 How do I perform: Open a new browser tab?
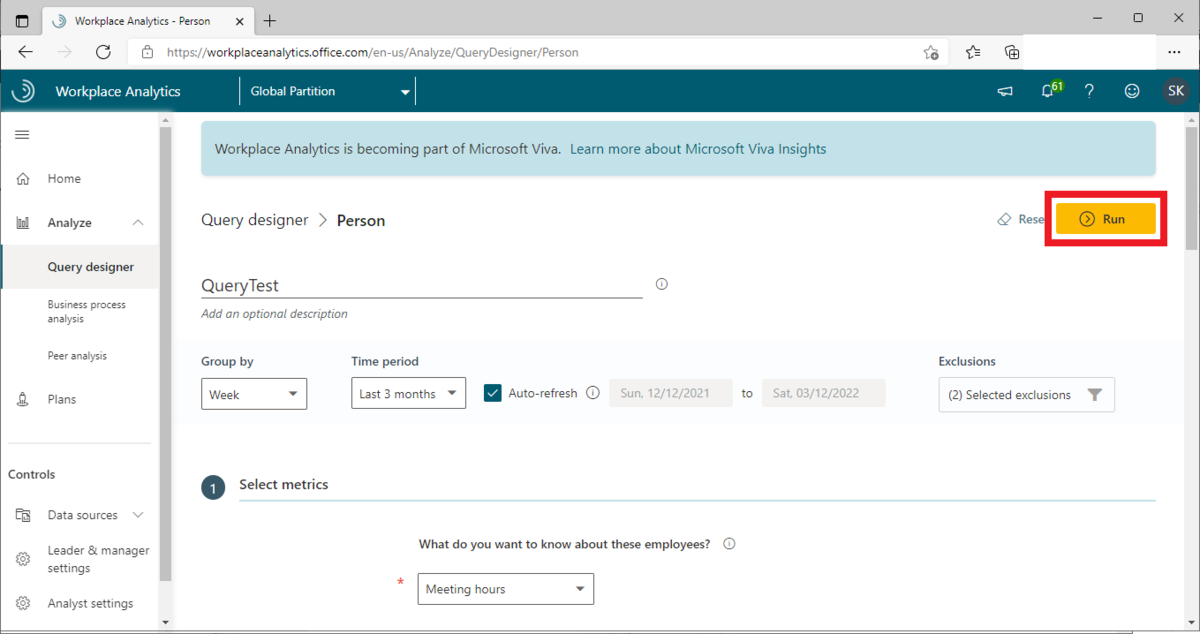point(270,20)
